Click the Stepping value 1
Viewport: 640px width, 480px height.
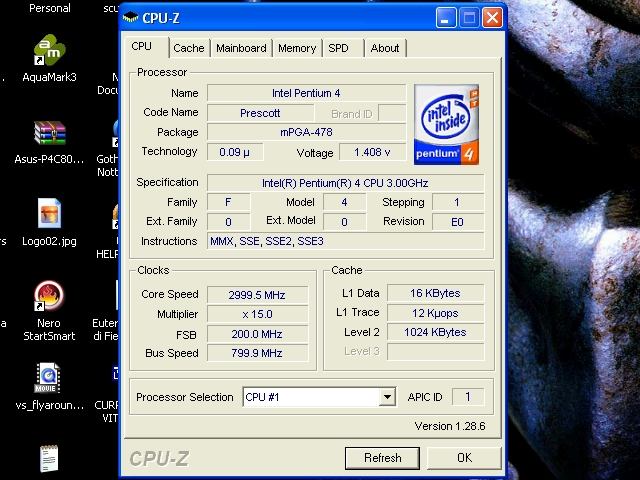458,202
